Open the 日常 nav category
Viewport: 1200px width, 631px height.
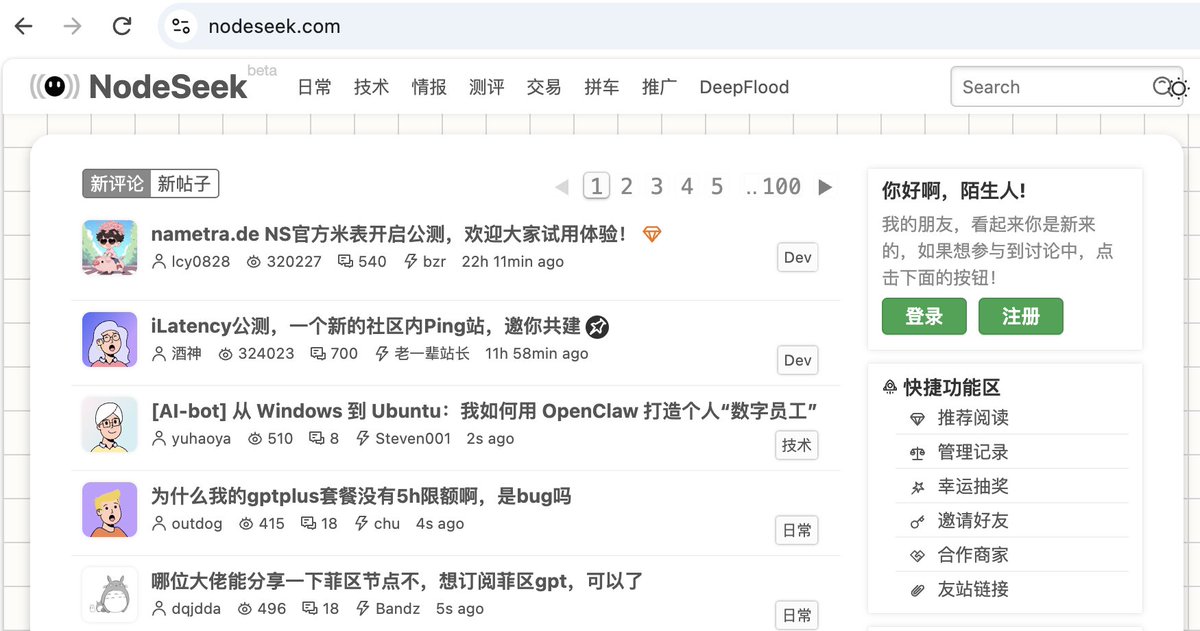pos(315,87)
